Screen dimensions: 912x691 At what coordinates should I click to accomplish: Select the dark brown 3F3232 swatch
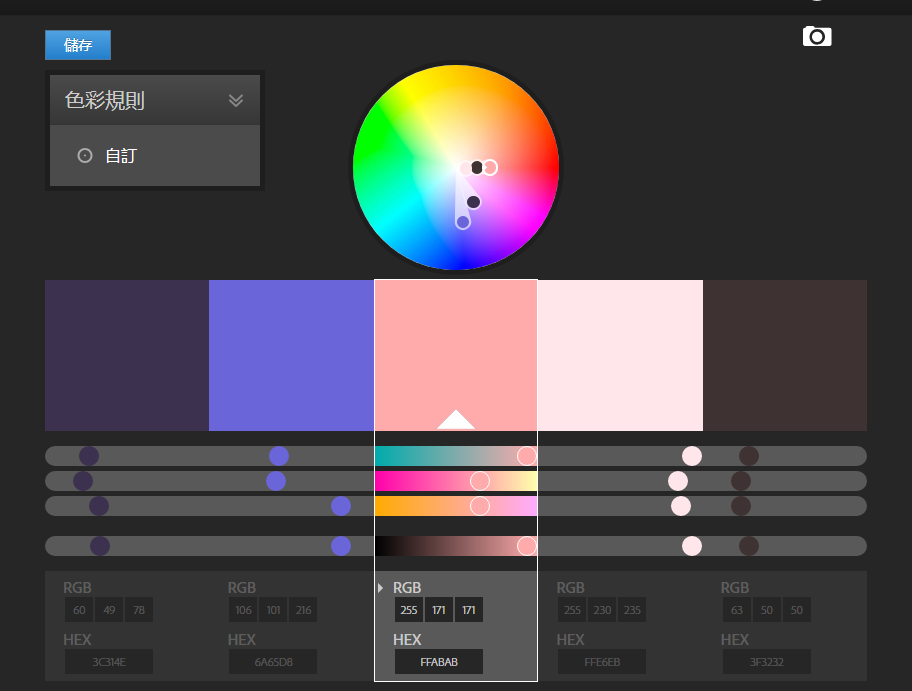point(785,355)
